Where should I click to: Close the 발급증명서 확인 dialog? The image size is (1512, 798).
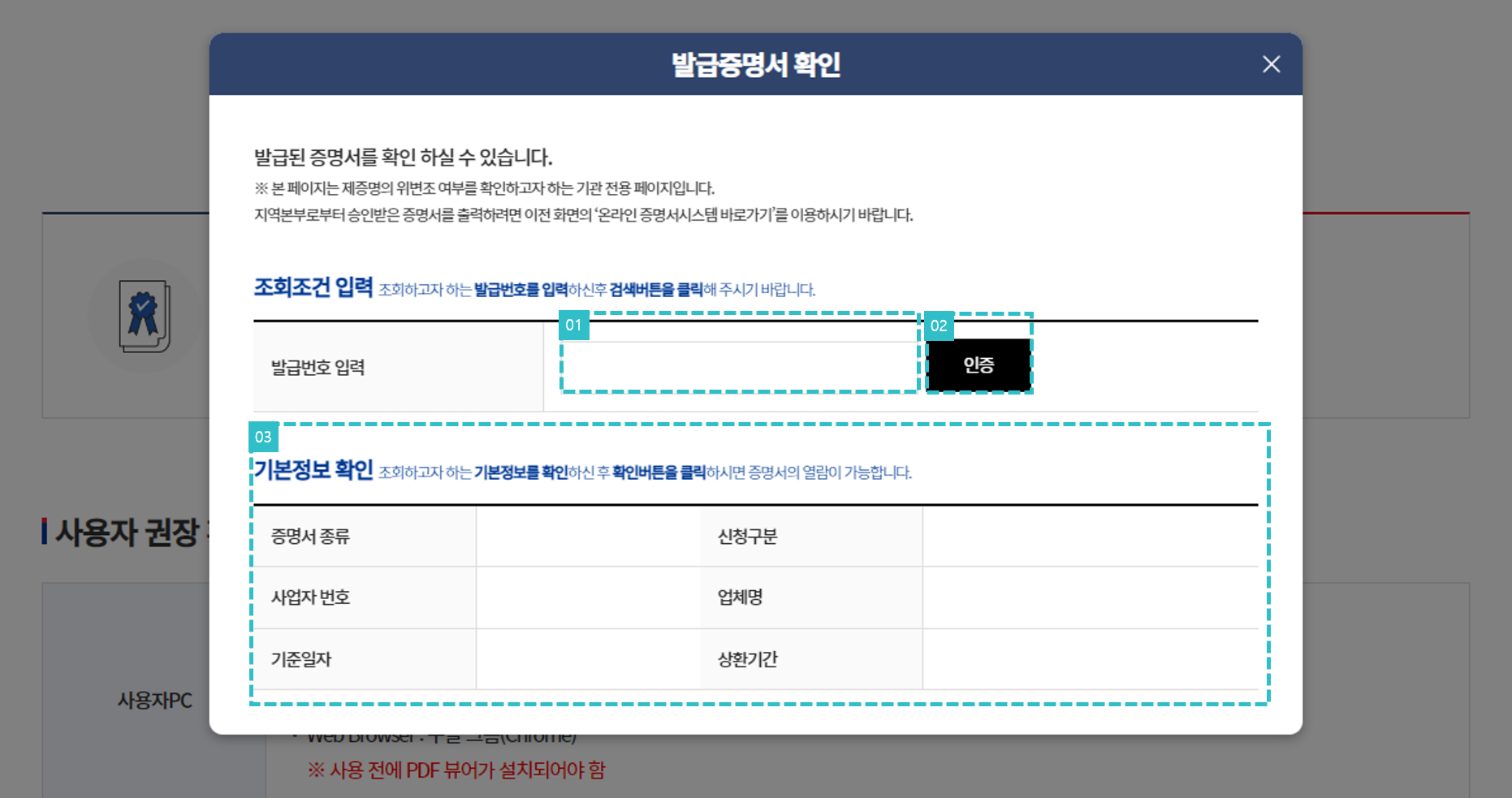point(1271,64)
